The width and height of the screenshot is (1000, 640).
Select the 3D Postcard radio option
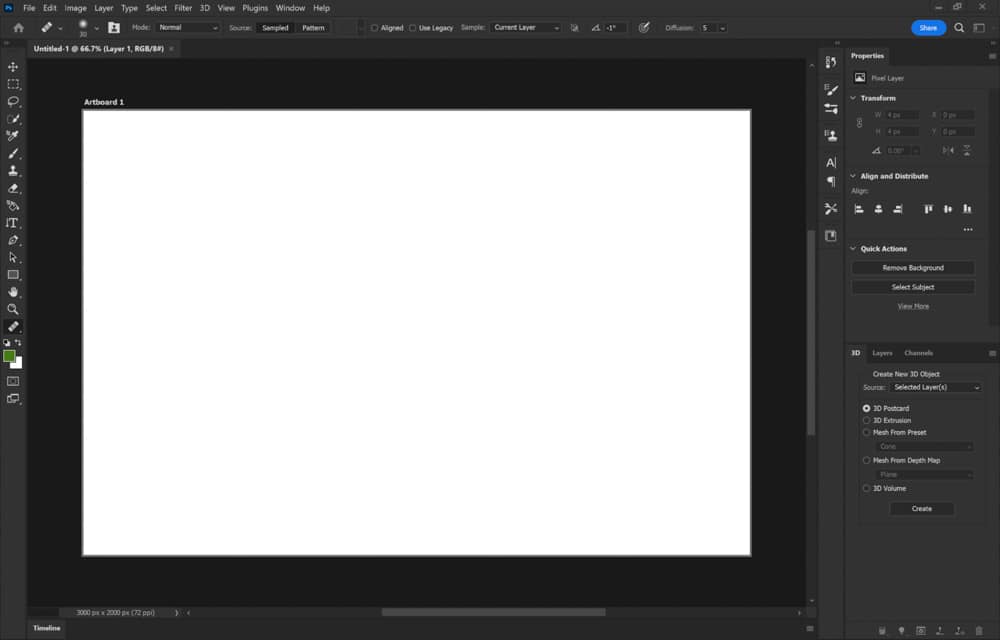[x=866, y=408]
